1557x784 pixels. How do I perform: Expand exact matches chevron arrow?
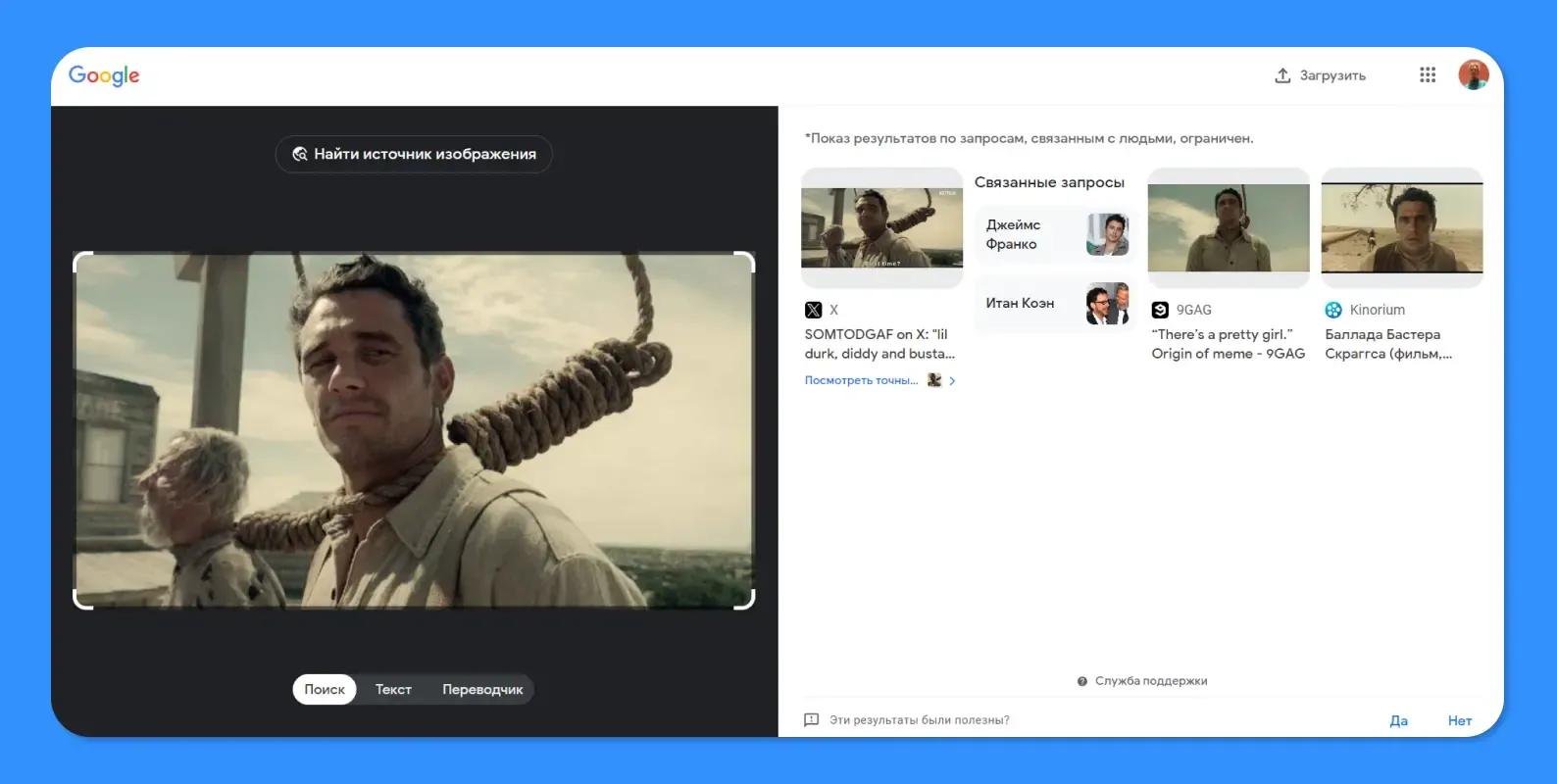(952, 381)
